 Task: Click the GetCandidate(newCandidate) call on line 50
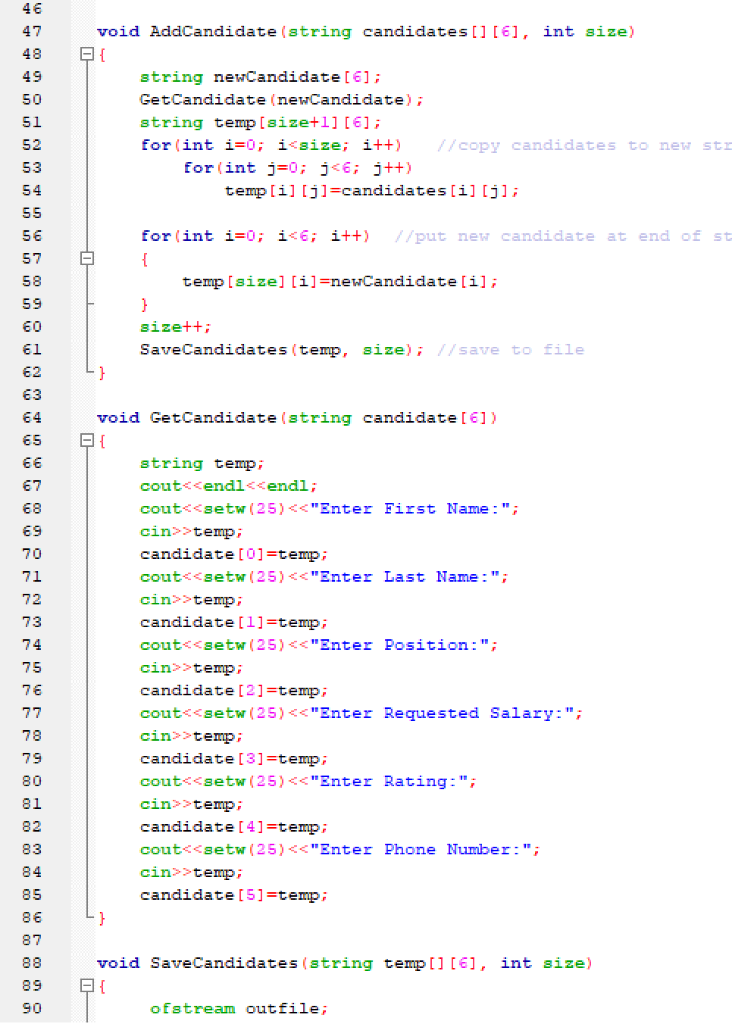tap(281, 100)
